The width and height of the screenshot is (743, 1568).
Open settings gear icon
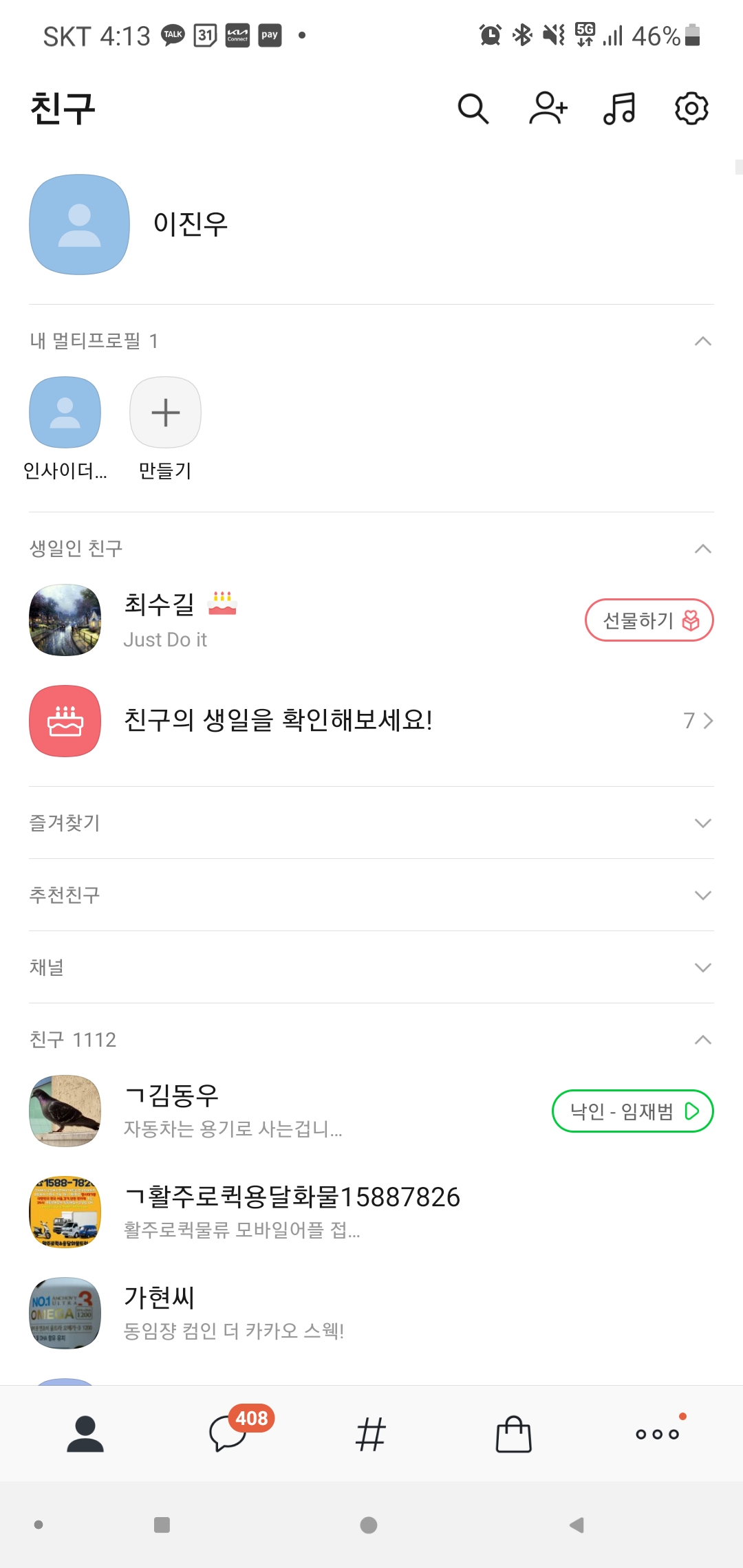pos(691,109)
